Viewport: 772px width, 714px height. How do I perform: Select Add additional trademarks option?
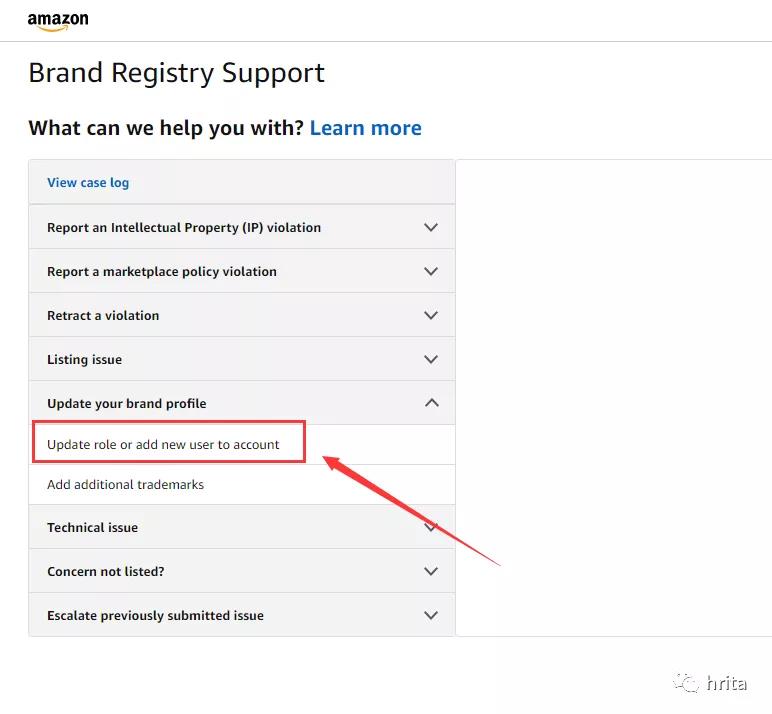coord(125,485)
